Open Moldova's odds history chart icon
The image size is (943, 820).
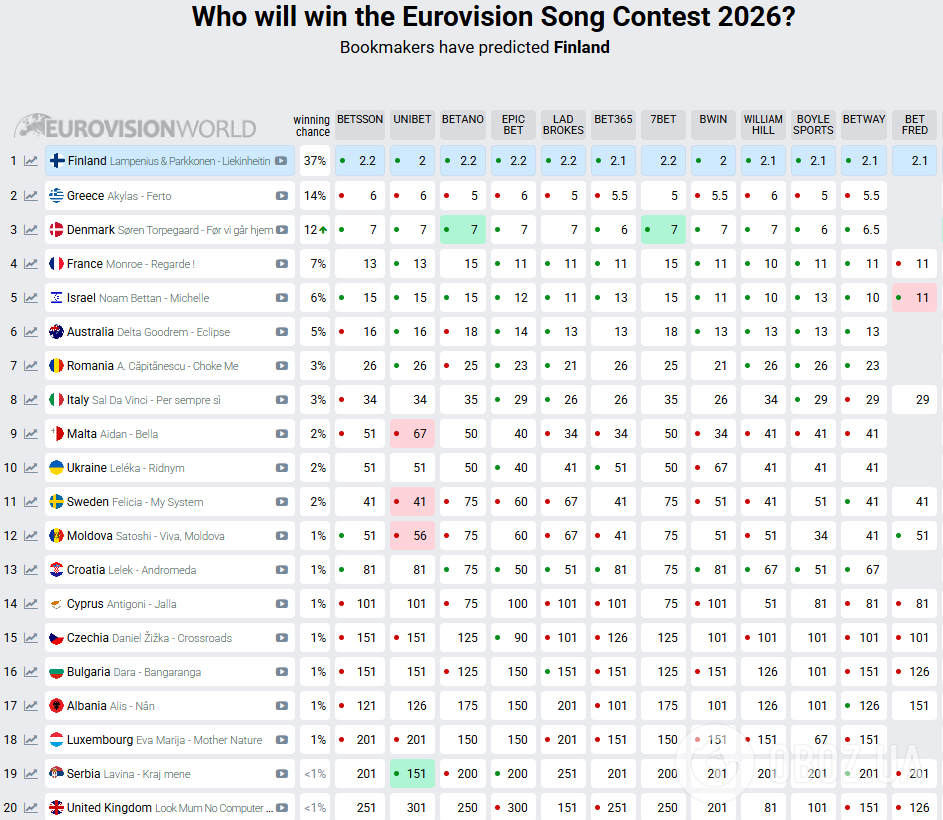(31, 535)
